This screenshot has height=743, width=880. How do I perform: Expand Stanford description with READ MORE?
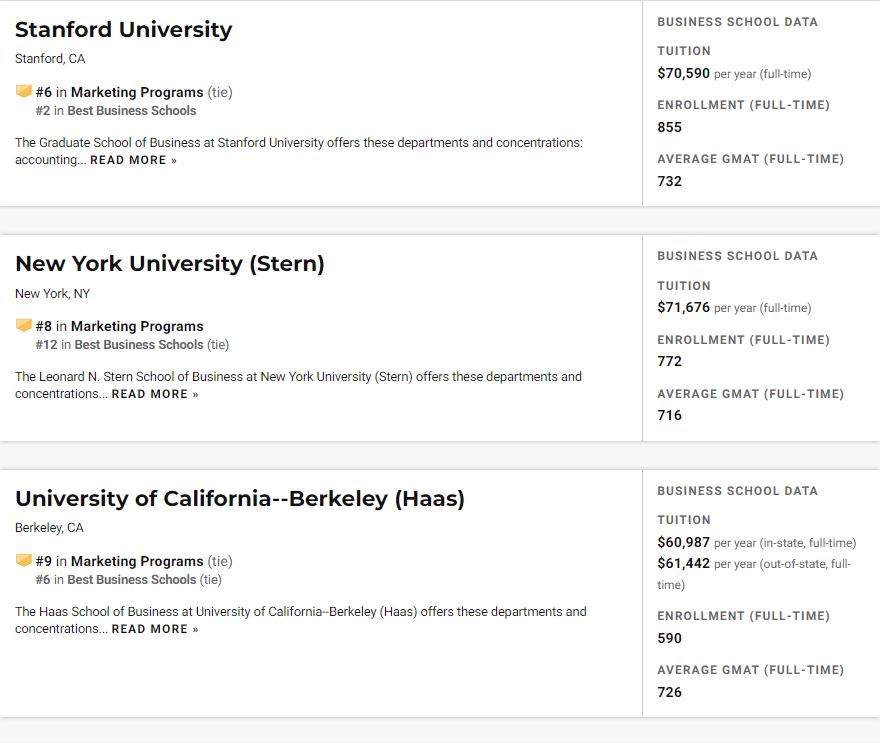point(133,160)
